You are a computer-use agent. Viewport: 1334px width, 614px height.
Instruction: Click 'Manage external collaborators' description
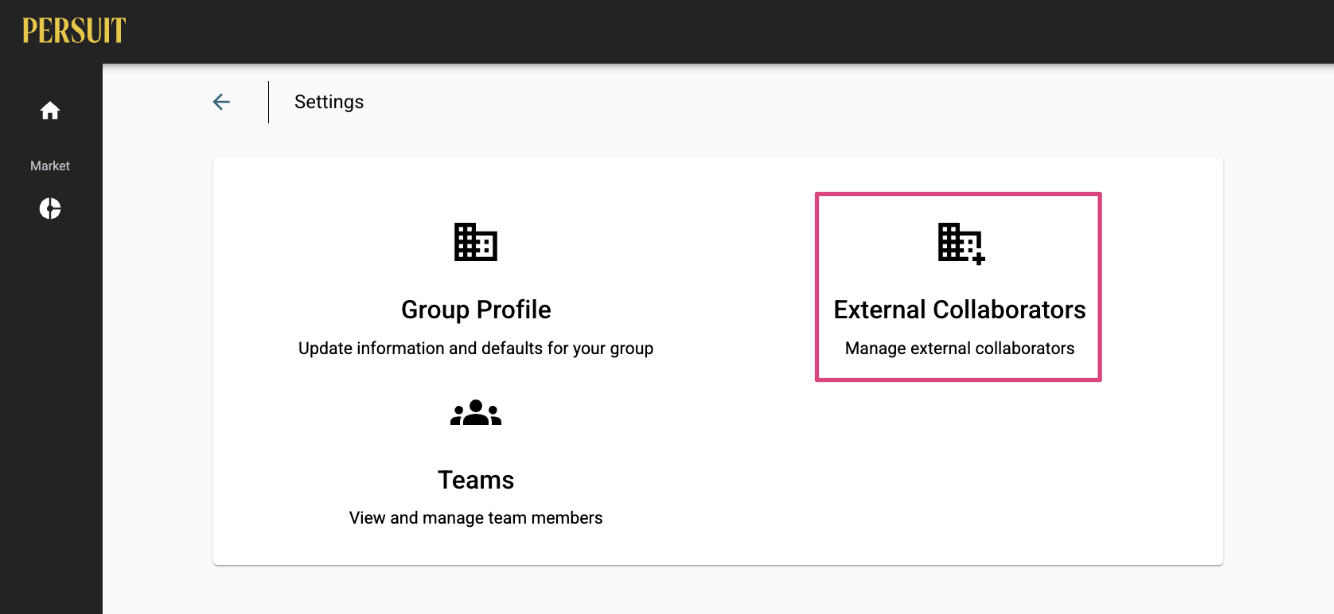click(x=960, y=349)
